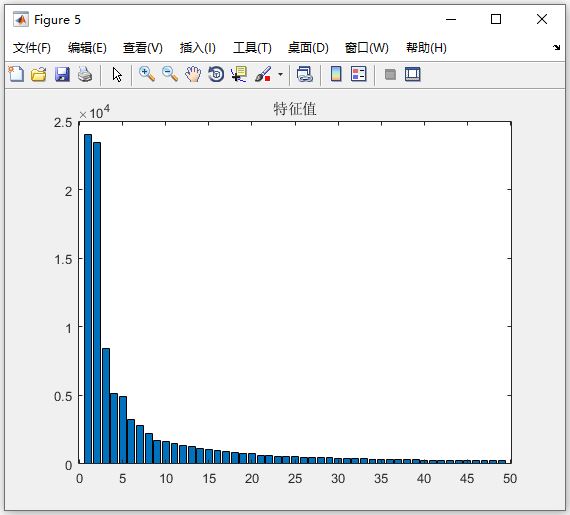Toggle the Data Cursor tool
Screen dimensions: 570x515
pyautogui.click(x=239, y=74)
